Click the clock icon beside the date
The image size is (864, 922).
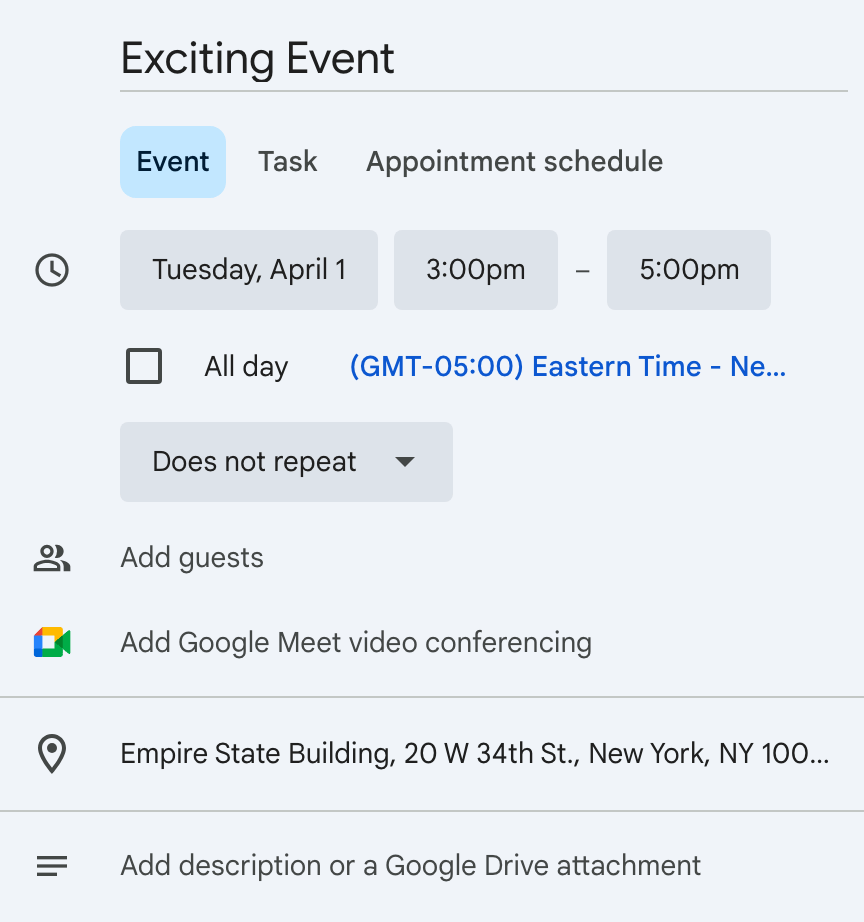(x=52, y=270)
